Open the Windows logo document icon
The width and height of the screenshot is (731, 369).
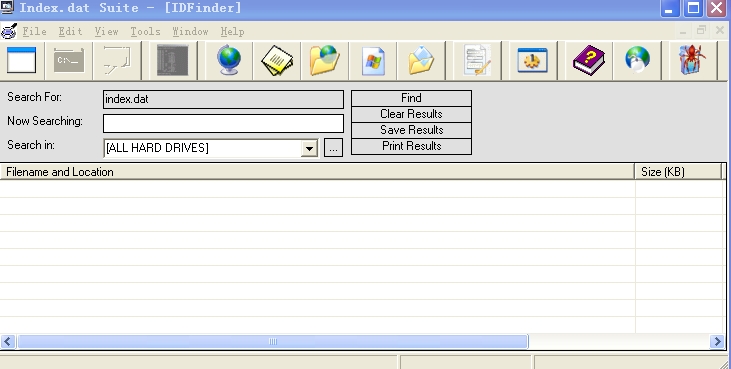tap(373, 61)
